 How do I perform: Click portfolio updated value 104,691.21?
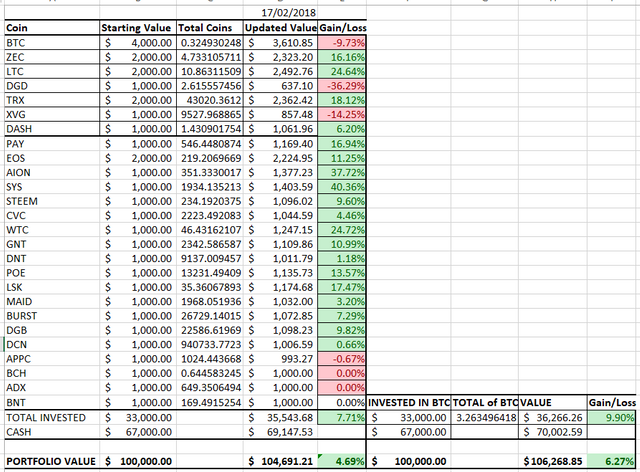[280, 461]
